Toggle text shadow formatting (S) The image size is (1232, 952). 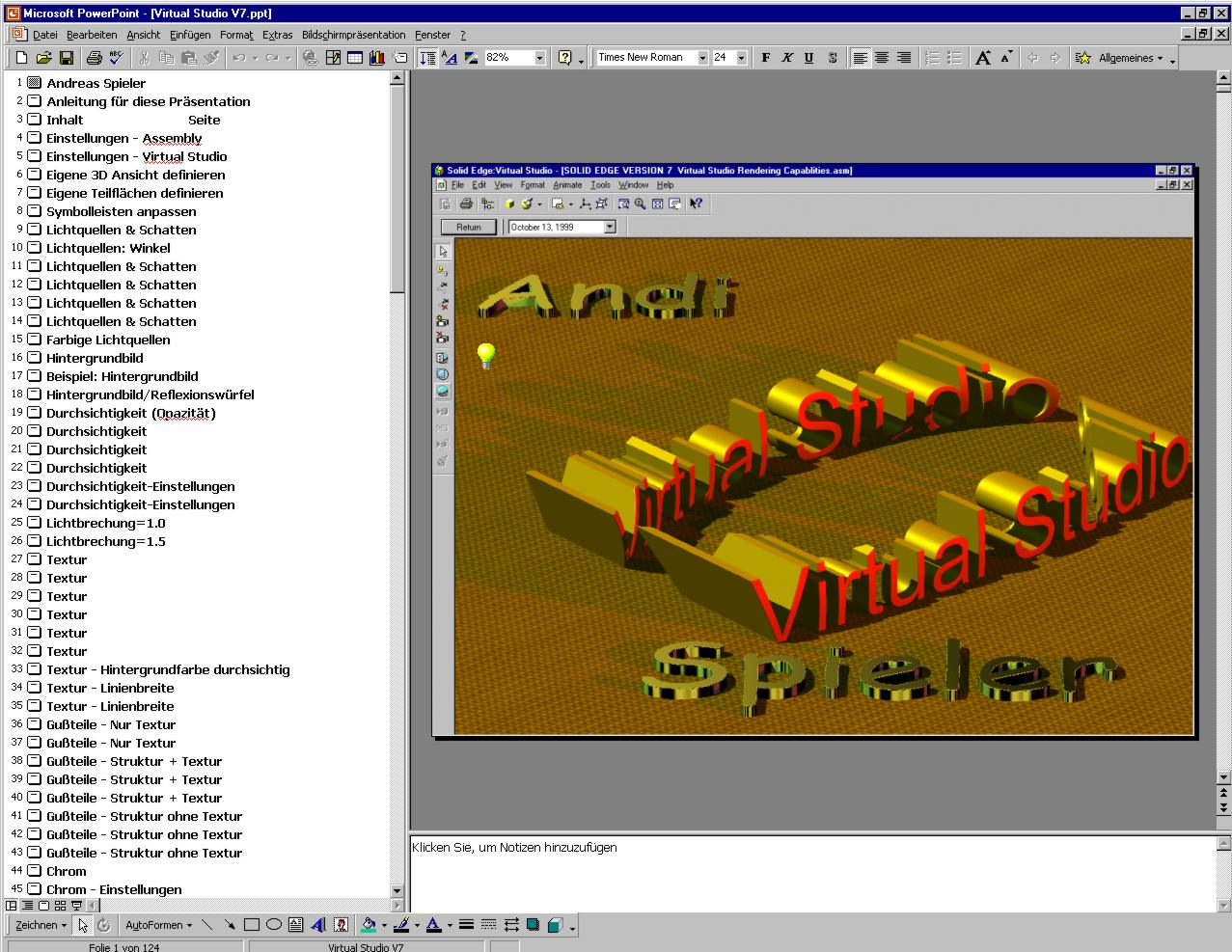point(832,58)
